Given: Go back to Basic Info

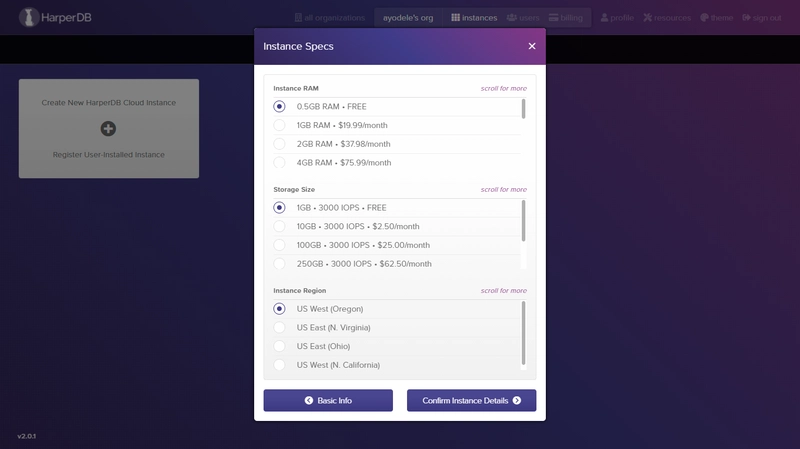Looking at the screenshot, I should tap(328, 401).
